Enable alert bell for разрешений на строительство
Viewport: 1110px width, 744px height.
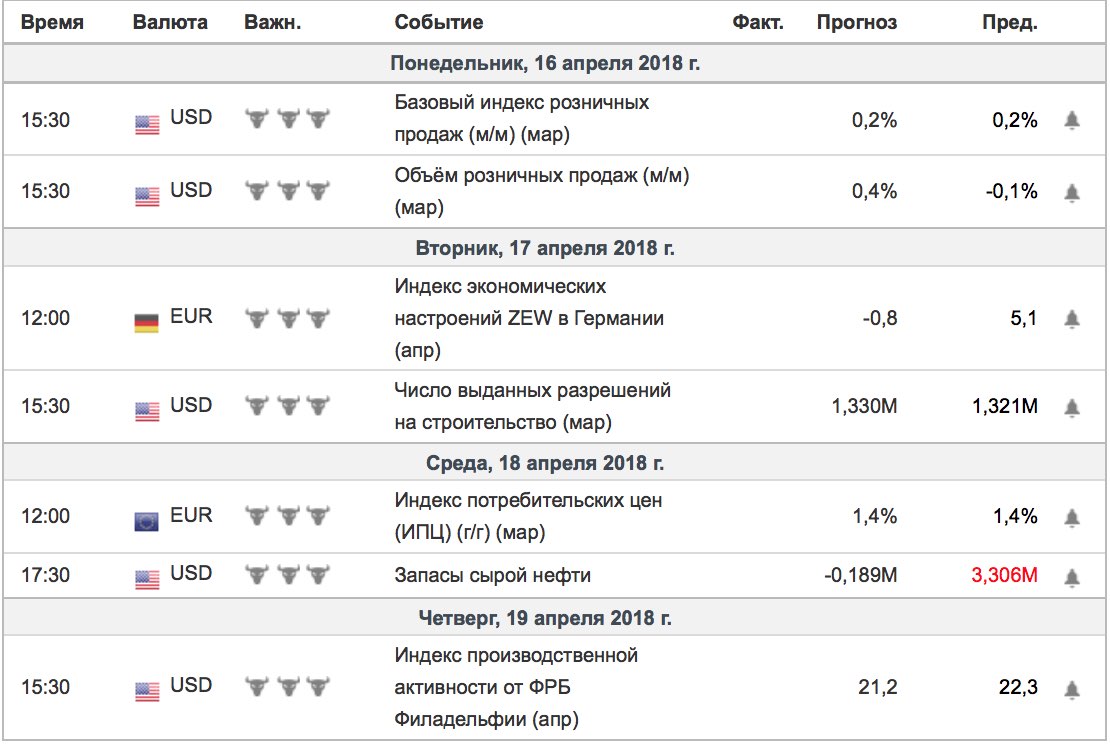[1072, 408]
